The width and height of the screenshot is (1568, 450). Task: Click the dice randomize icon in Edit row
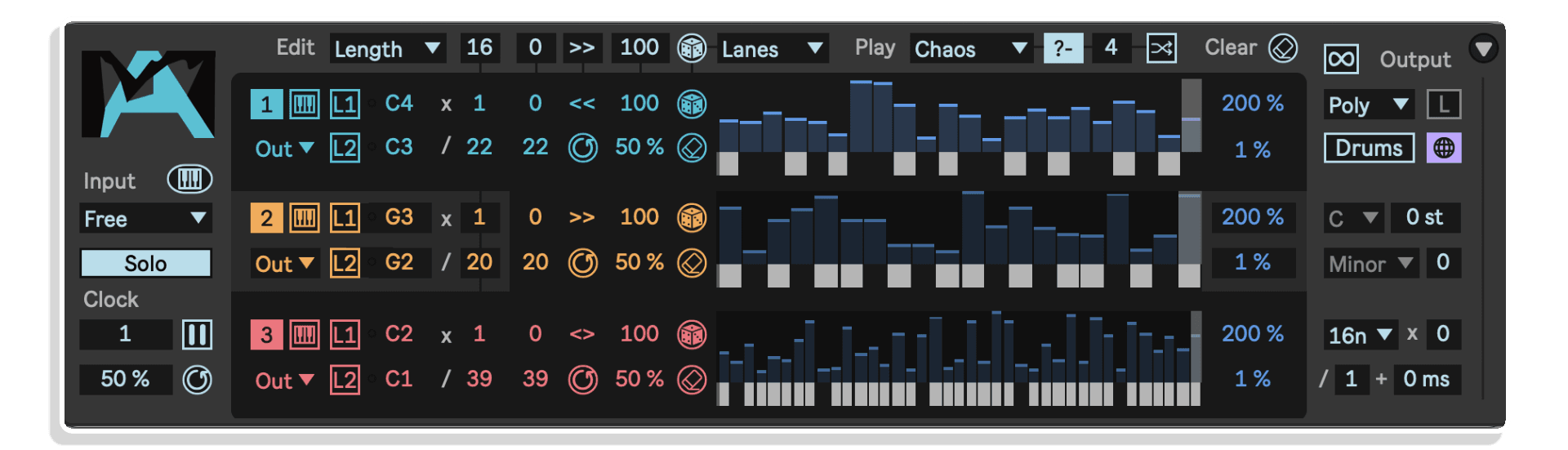tap(692, 48)
